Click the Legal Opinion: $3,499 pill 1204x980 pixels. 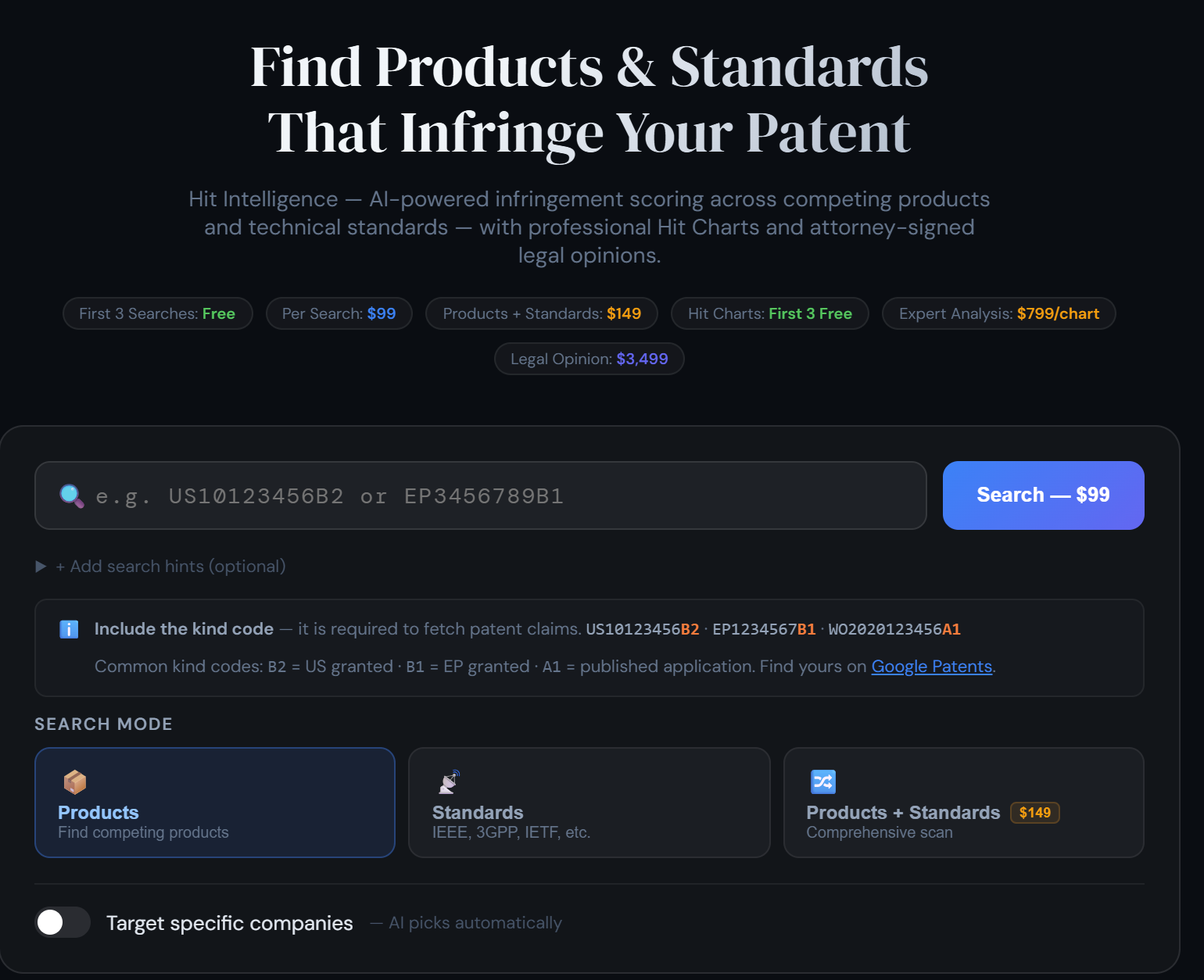click(x=589, y=359)
